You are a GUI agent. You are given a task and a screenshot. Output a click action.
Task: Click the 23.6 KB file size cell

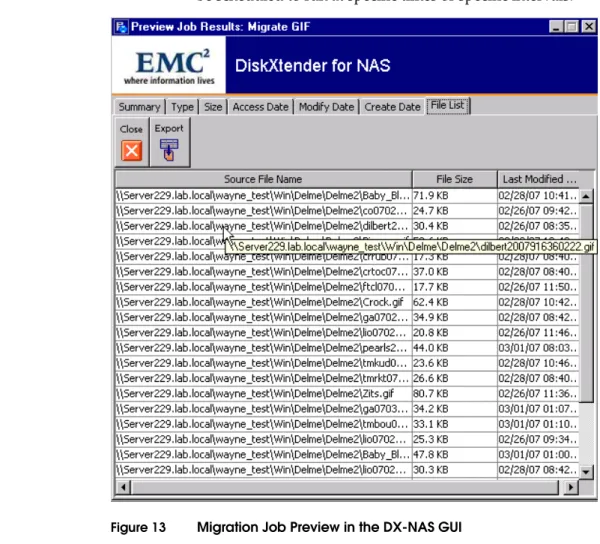[x=455, y=363]
